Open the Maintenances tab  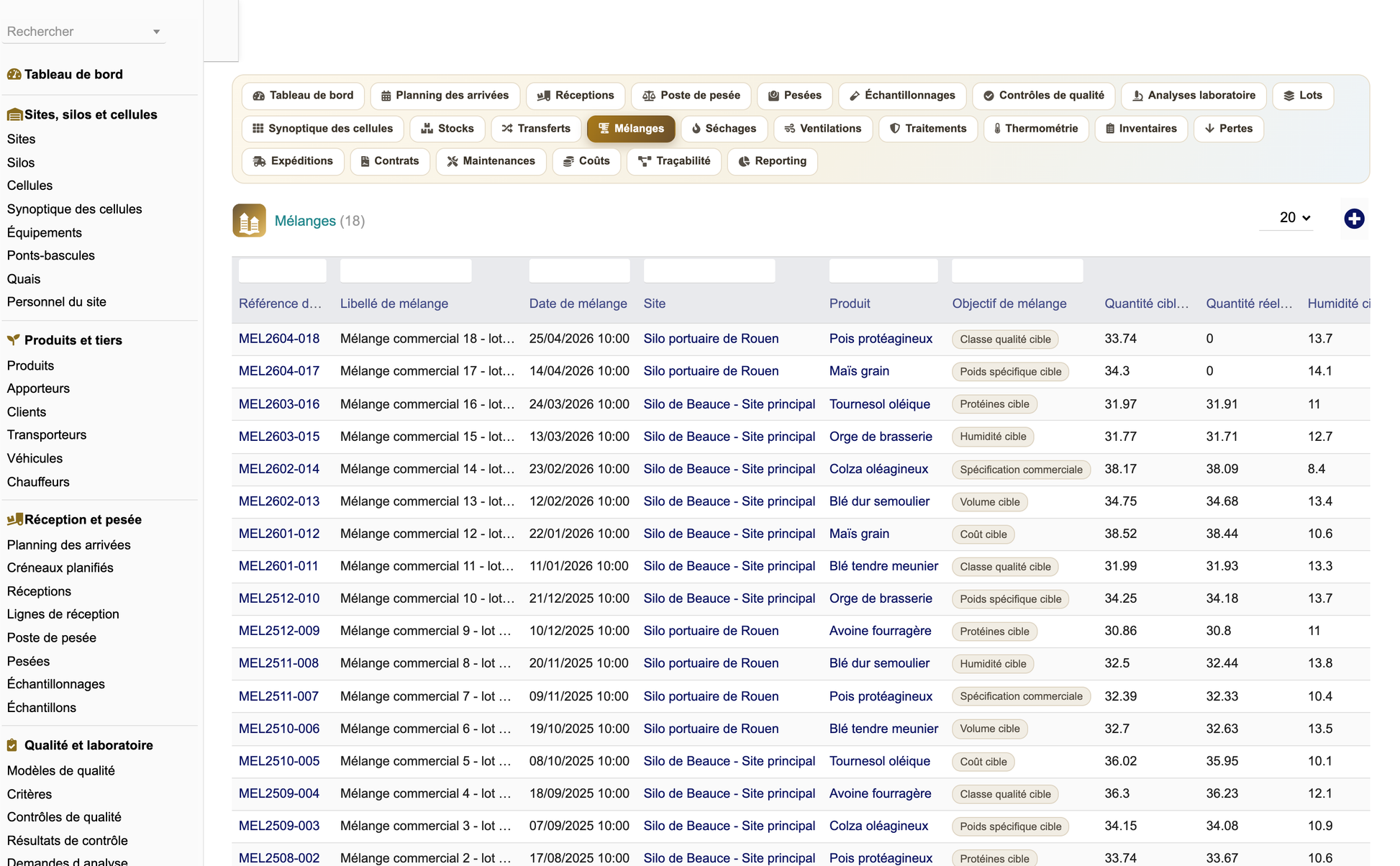point(491,161)
